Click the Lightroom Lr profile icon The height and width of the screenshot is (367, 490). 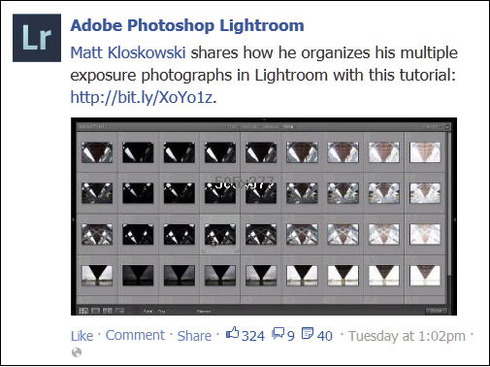[x=37, y=38]
